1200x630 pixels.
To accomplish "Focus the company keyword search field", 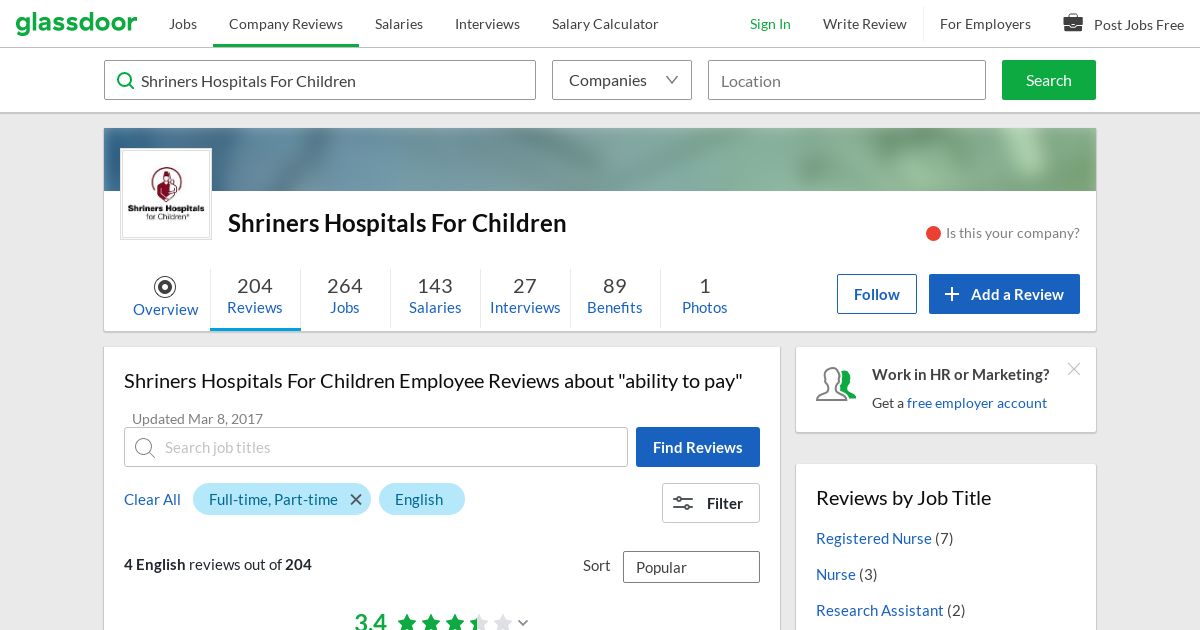I will [320, 80].
